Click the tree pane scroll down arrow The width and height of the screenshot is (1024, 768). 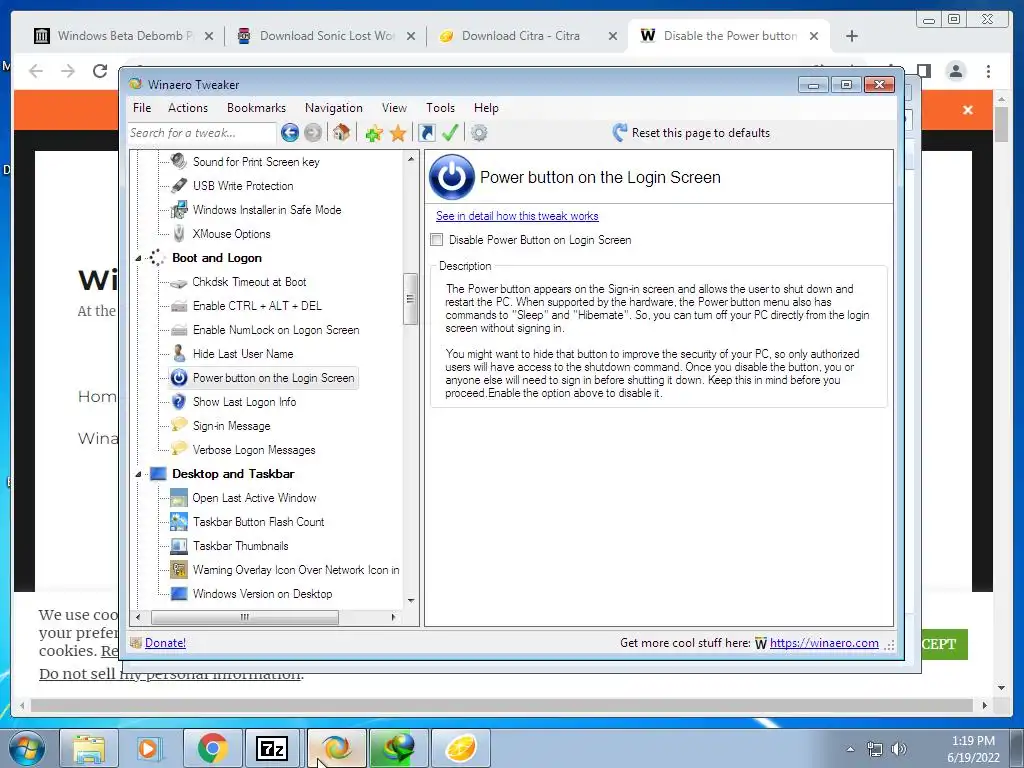411,600
